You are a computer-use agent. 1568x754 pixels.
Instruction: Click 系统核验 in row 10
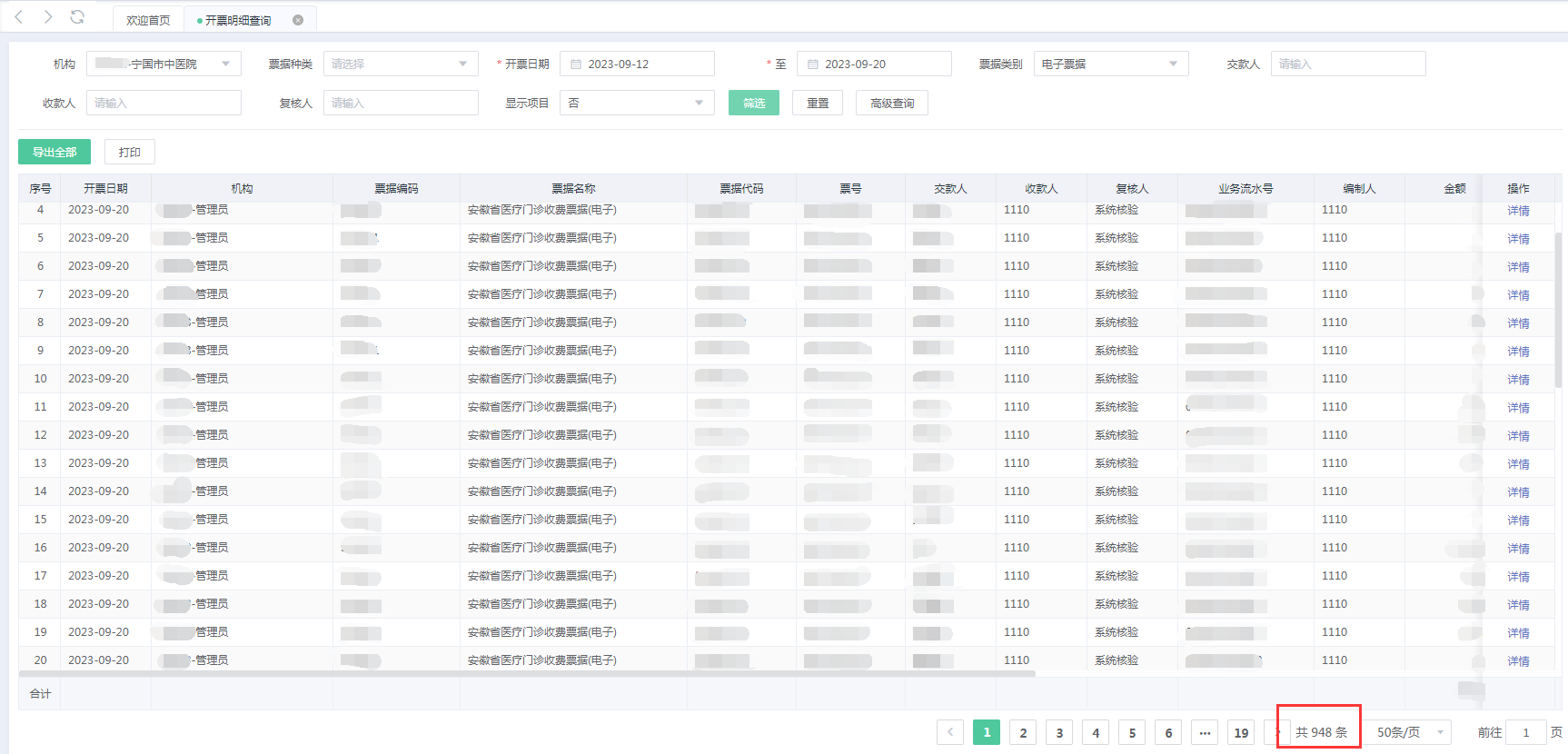[1116, 379]
